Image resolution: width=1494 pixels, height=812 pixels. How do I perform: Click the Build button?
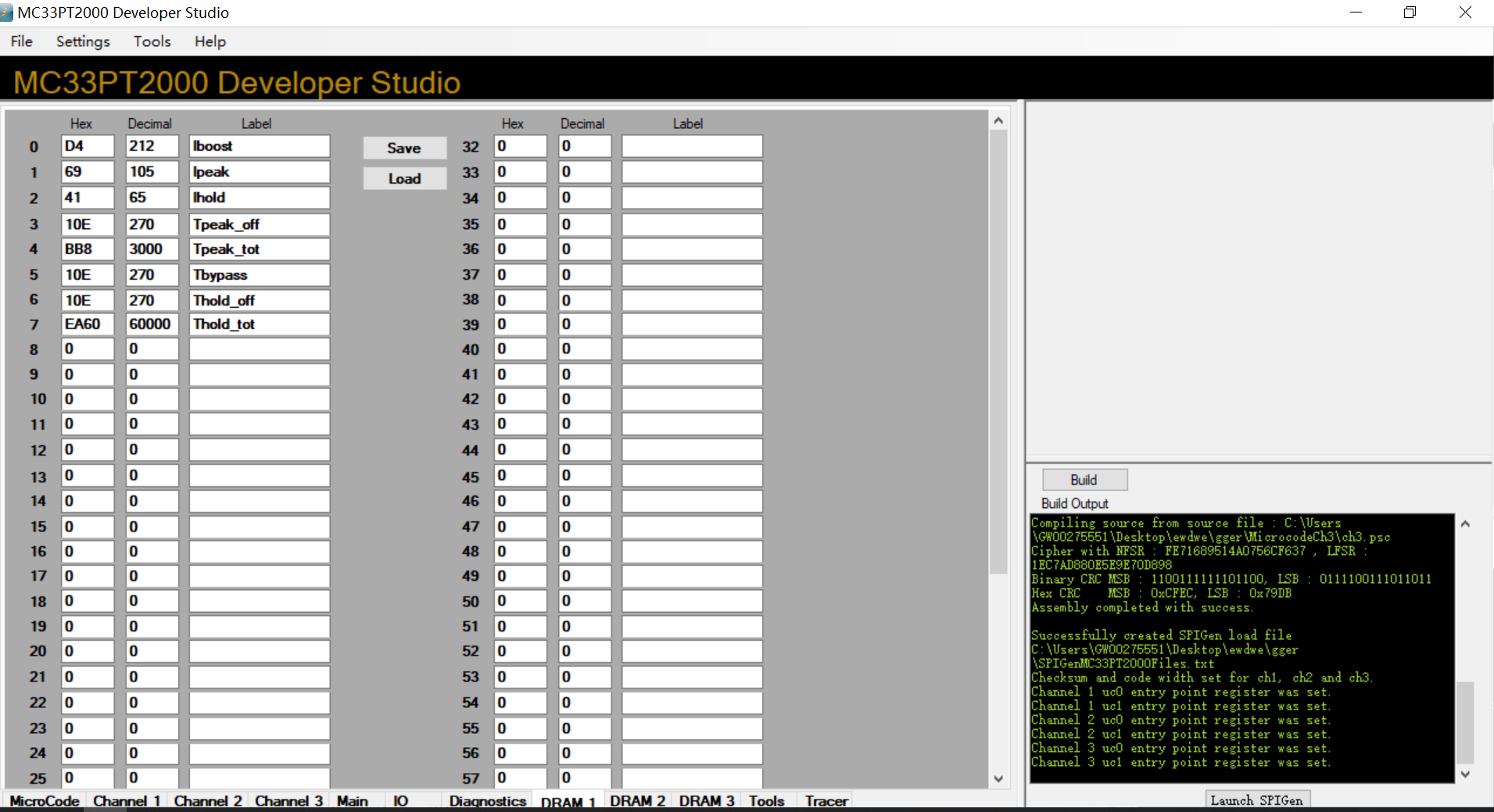[x=1084, y=480]
